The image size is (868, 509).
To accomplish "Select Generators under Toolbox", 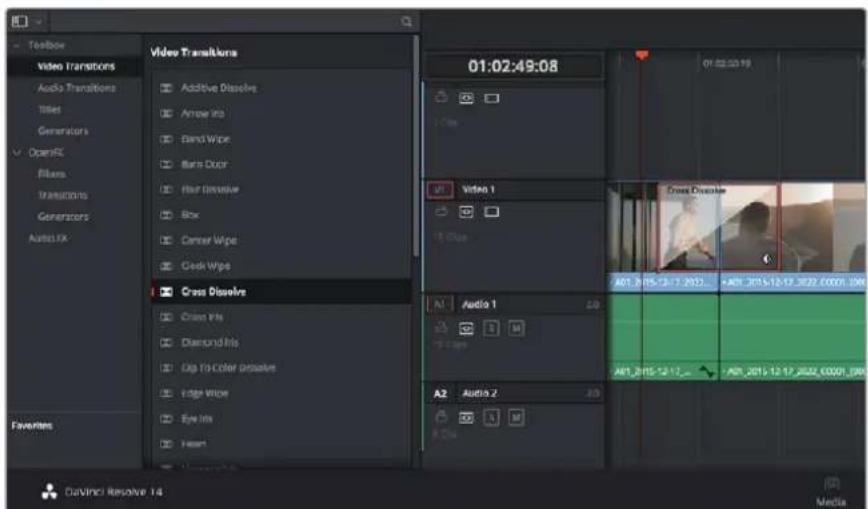I will (x=63, y=131).
